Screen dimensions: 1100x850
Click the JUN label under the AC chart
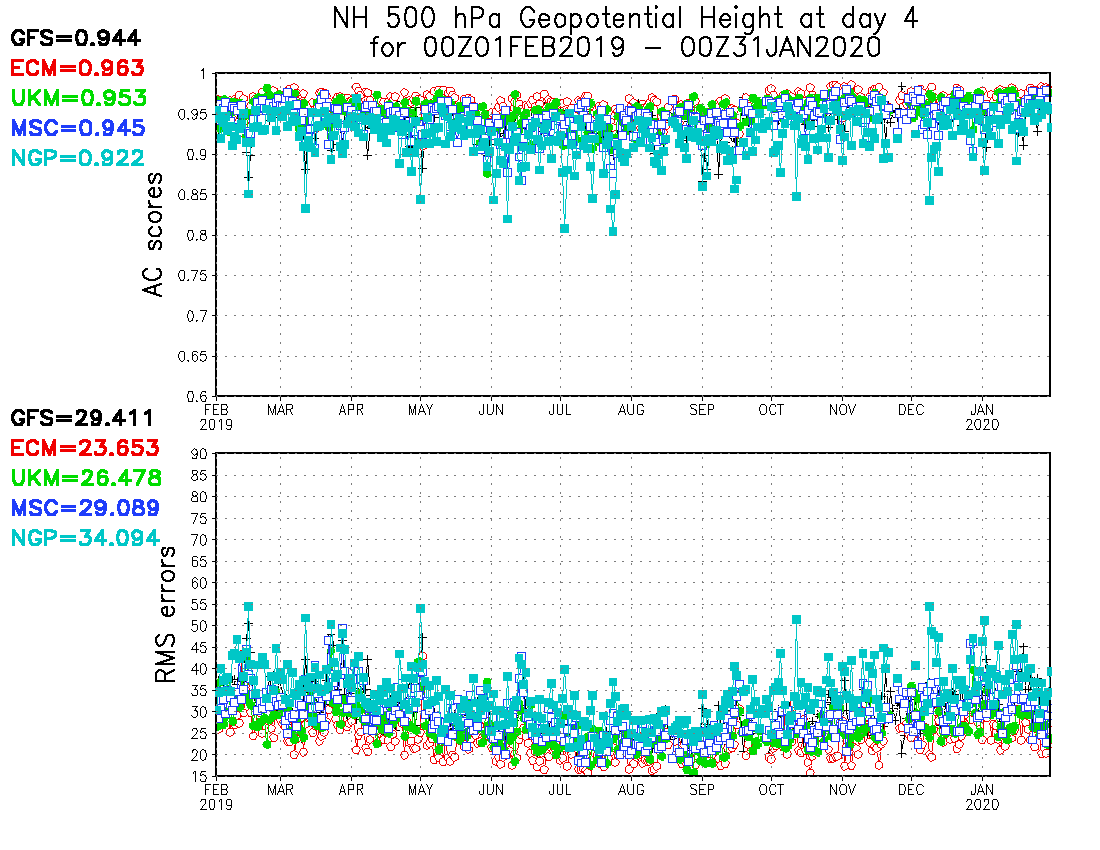tap(491, 410)
